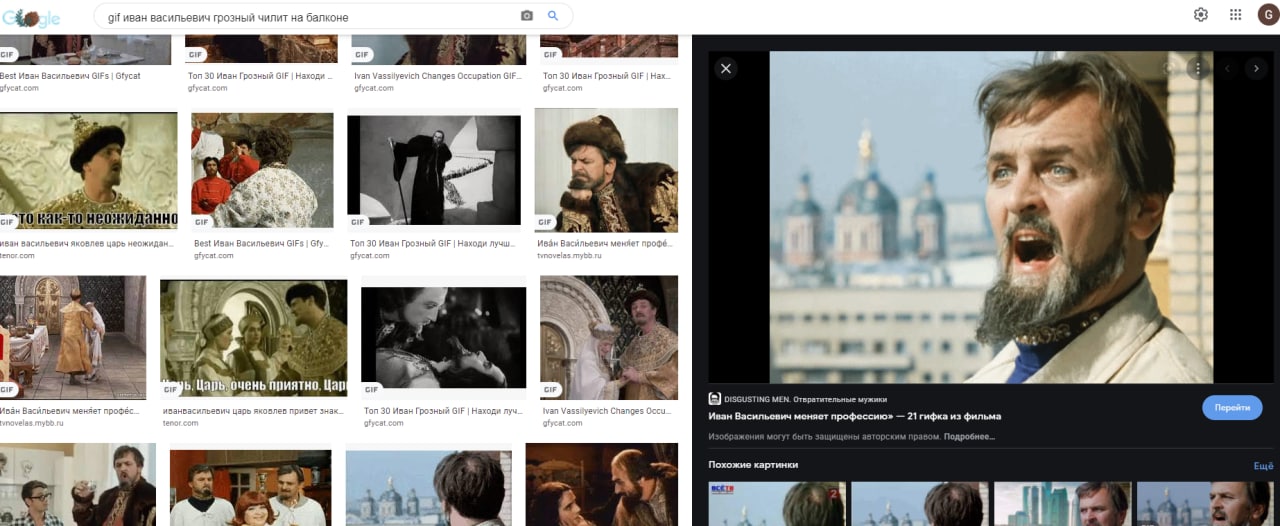Open 'Ivan Vassilyevich Changes Occupation GIF...' top-row title
The height and width of the screenshot is (526, 1280).
(x=437, y=76)
